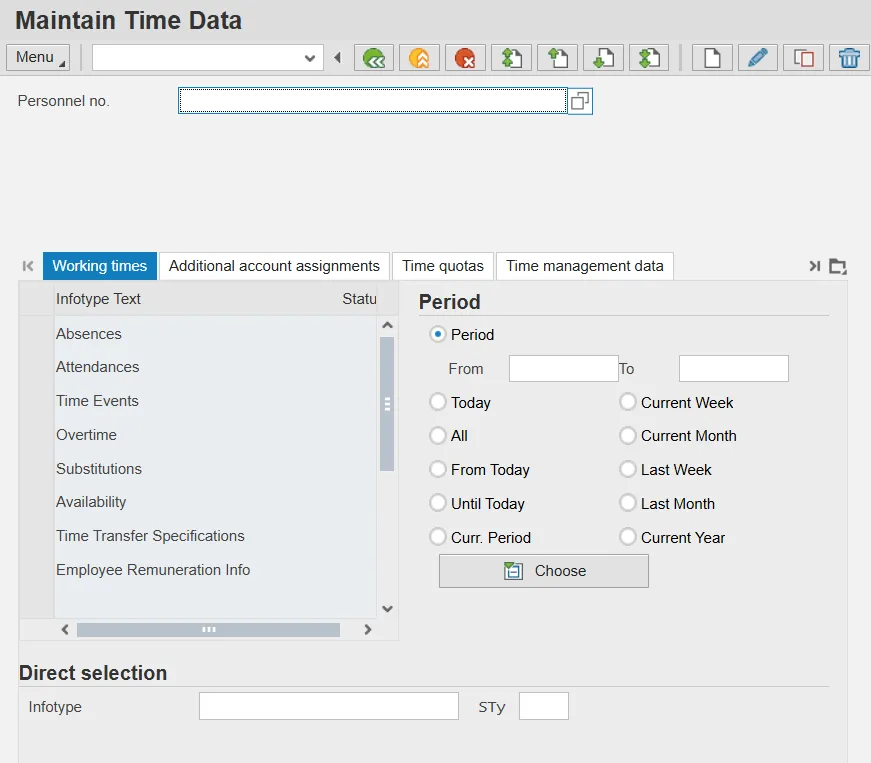The width and height of the screenshot is (871, 763).
Task: Click the Create blank page icon
Action: (712, 58)
